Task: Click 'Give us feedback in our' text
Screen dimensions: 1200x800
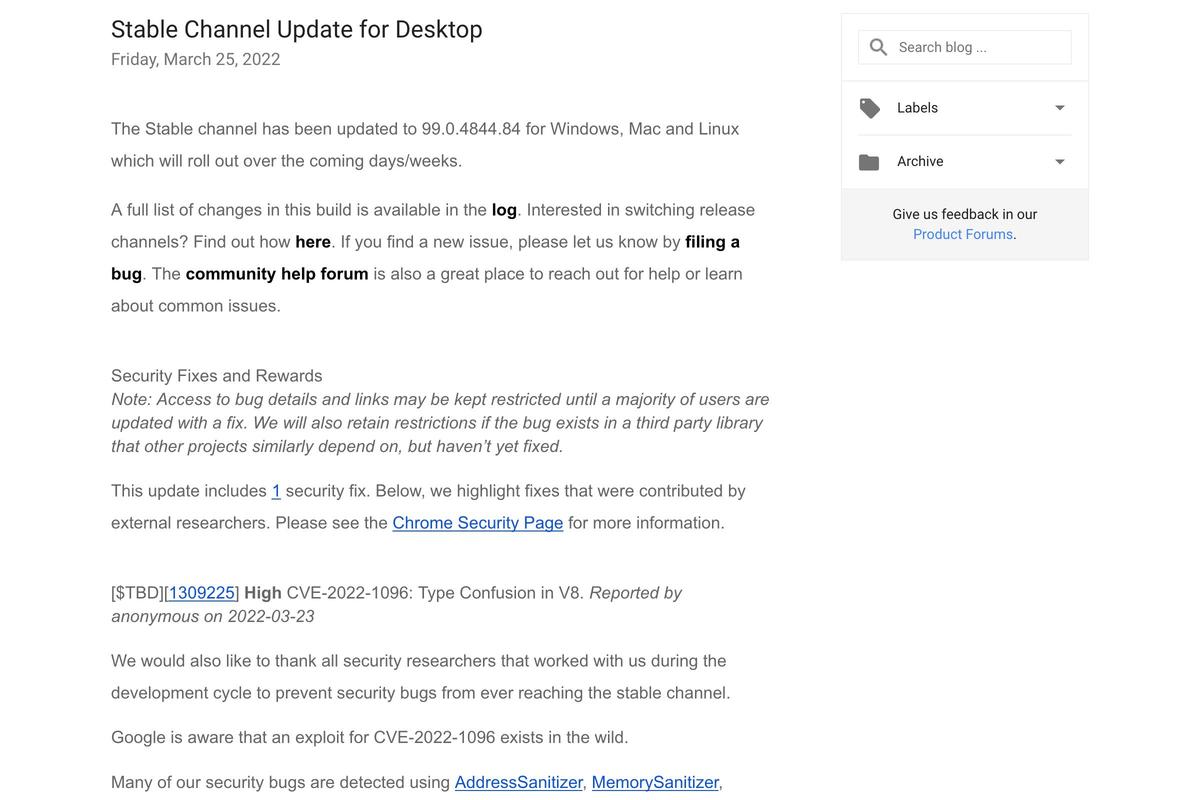Action: tap(965, 214)
